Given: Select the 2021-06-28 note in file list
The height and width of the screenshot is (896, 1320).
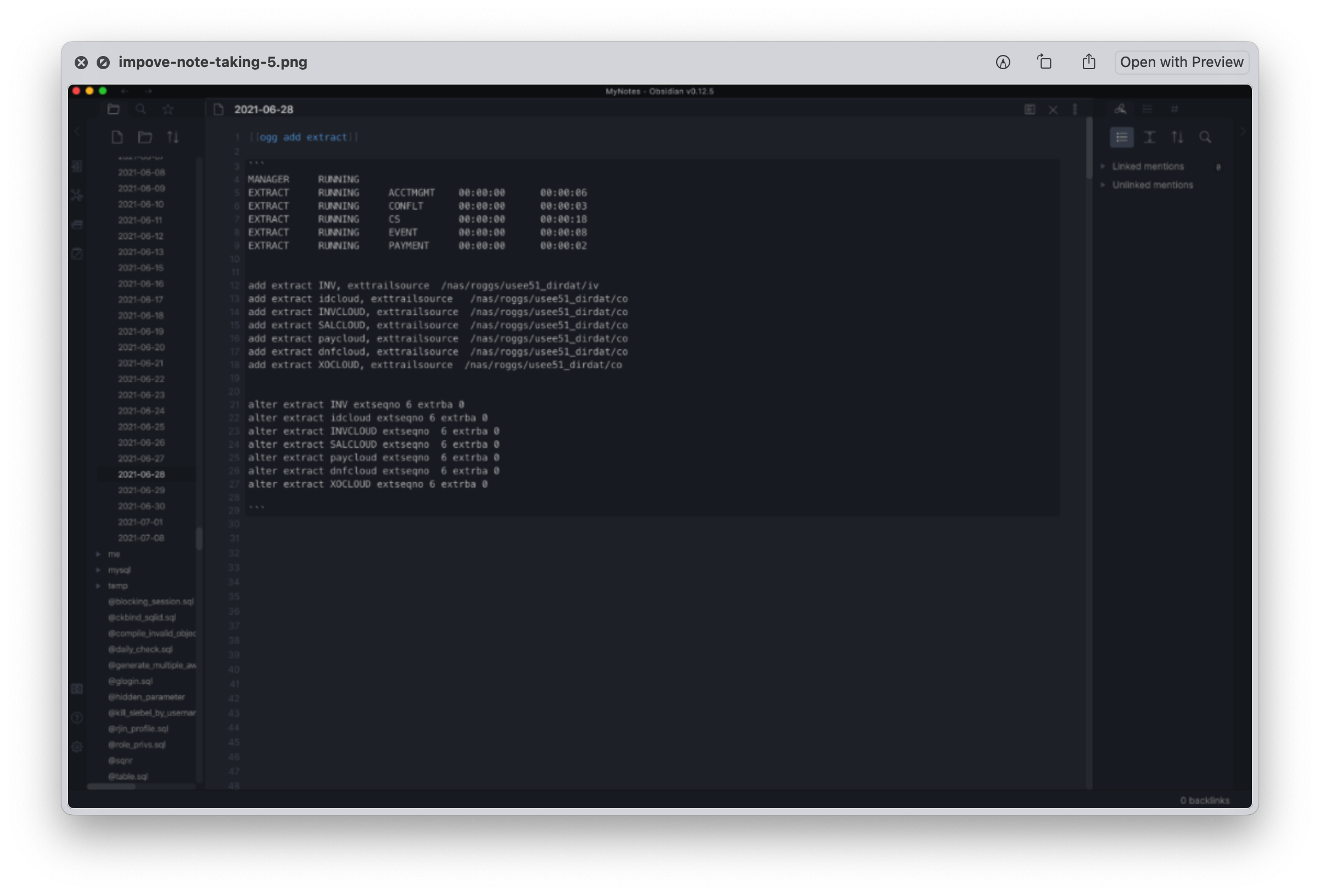Looking at the screenshot, I should 142,475.
